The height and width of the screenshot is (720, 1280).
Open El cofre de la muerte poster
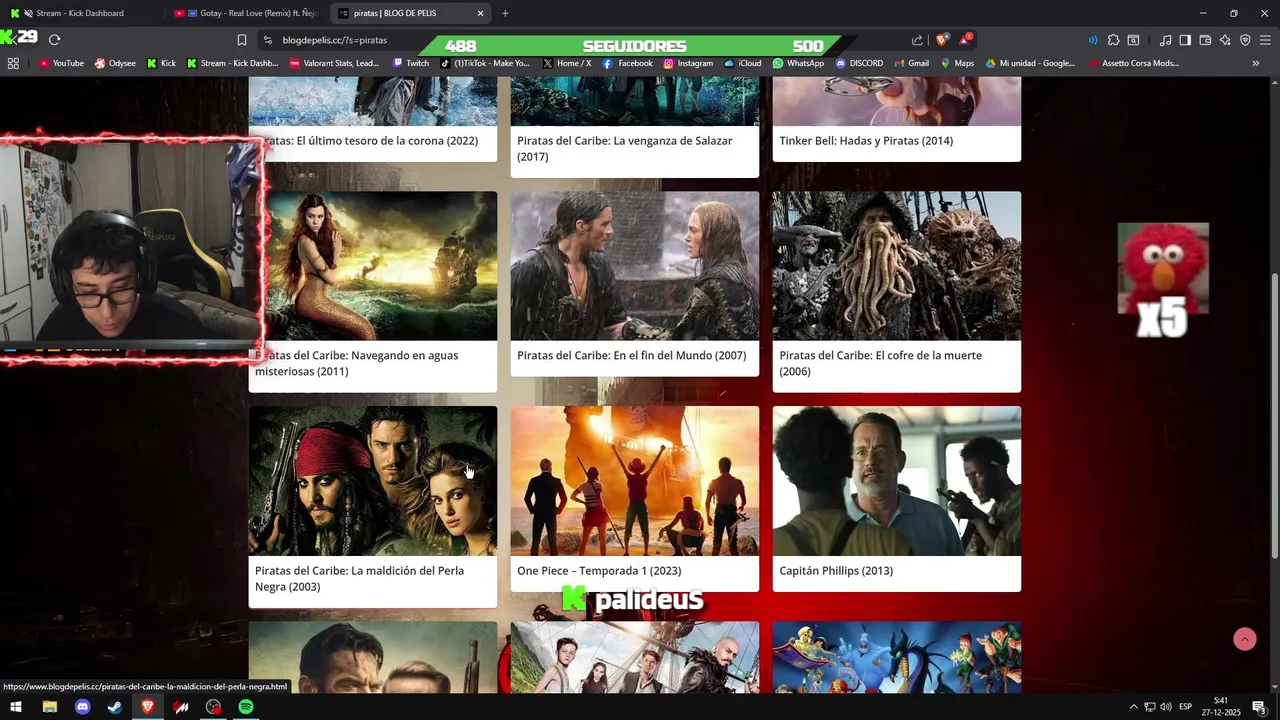coord(897,266)
